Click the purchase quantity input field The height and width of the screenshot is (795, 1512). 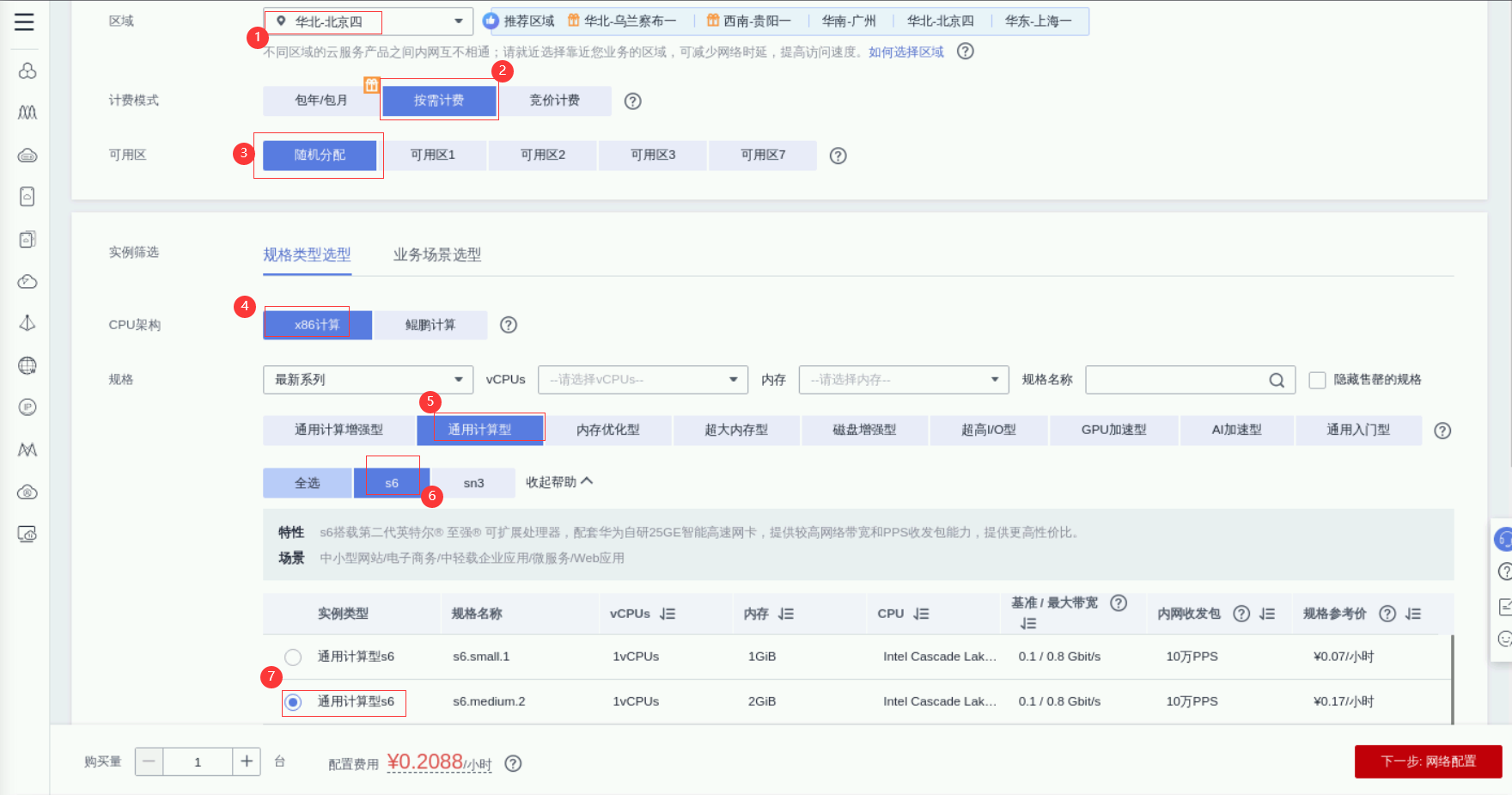(198, 761)
